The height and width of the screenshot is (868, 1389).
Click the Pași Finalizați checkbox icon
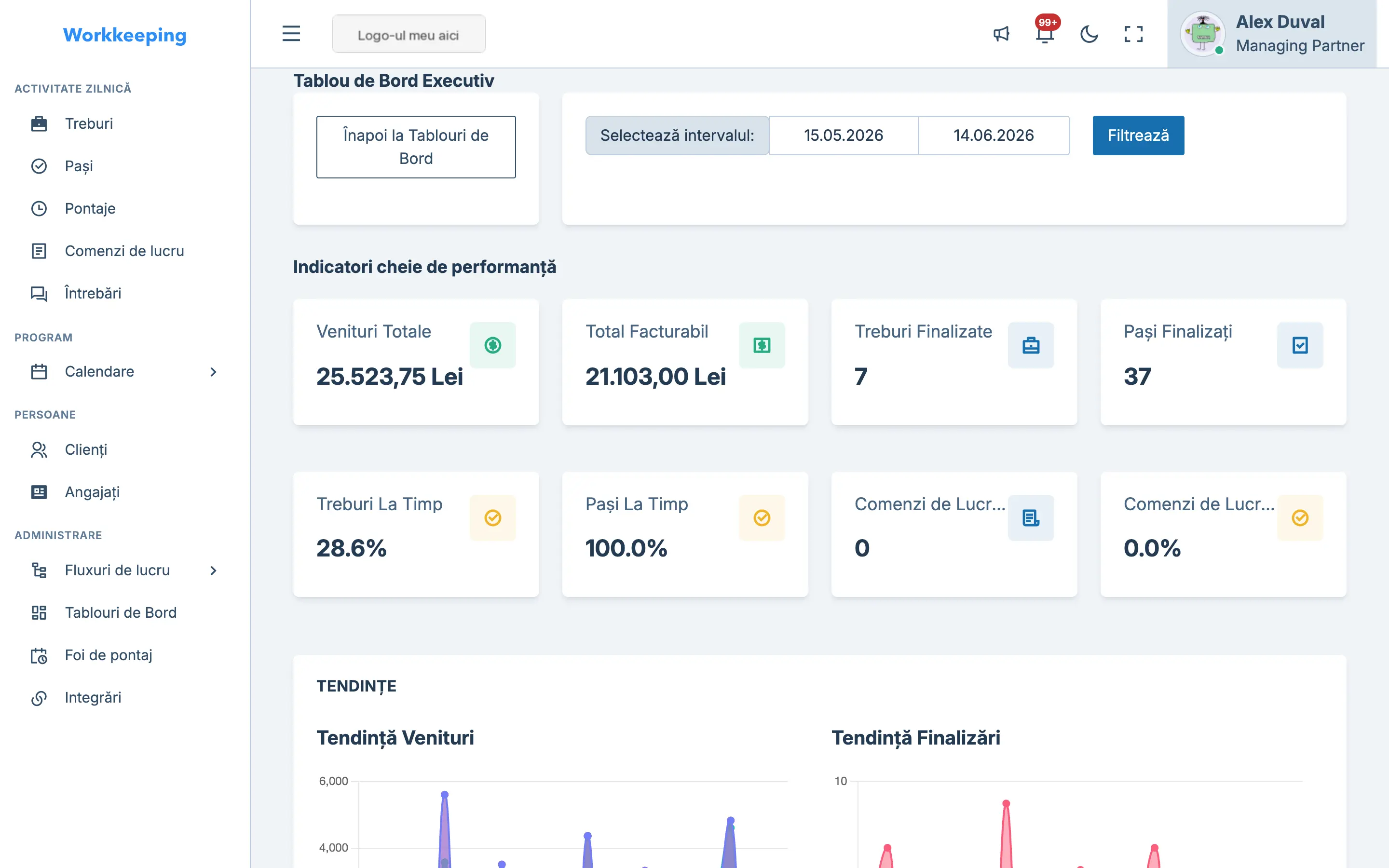[1299, 345]
